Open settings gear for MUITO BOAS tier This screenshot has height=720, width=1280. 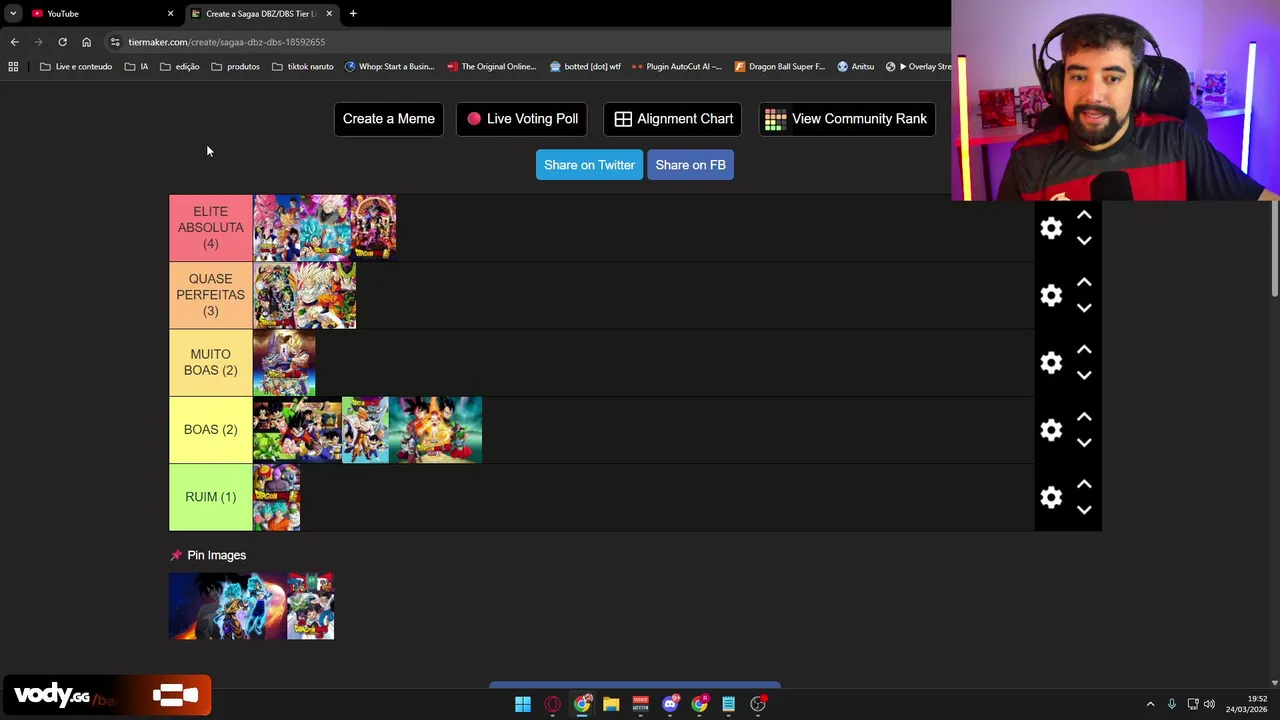click(x=1051, y=362)
